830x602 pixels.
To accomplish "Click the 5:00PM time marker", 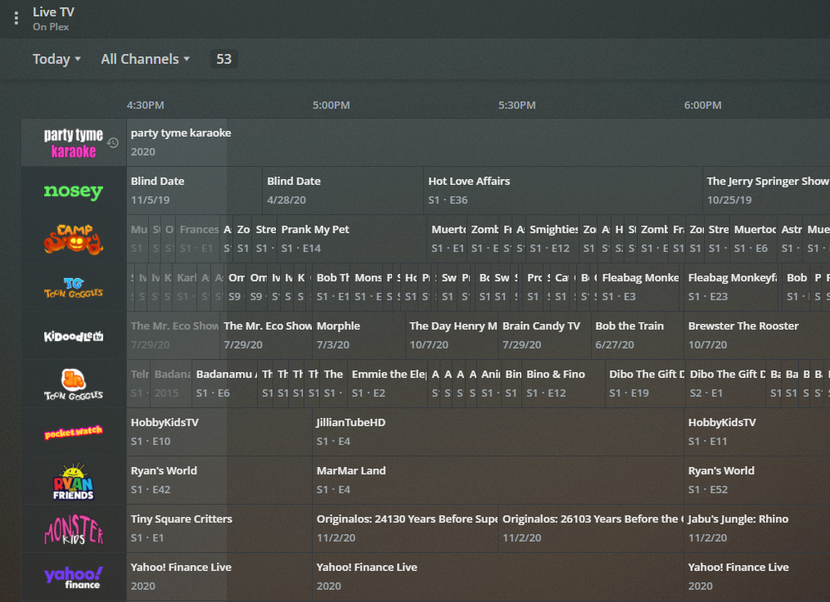I will pyautogui.click(x=331, y=105).
